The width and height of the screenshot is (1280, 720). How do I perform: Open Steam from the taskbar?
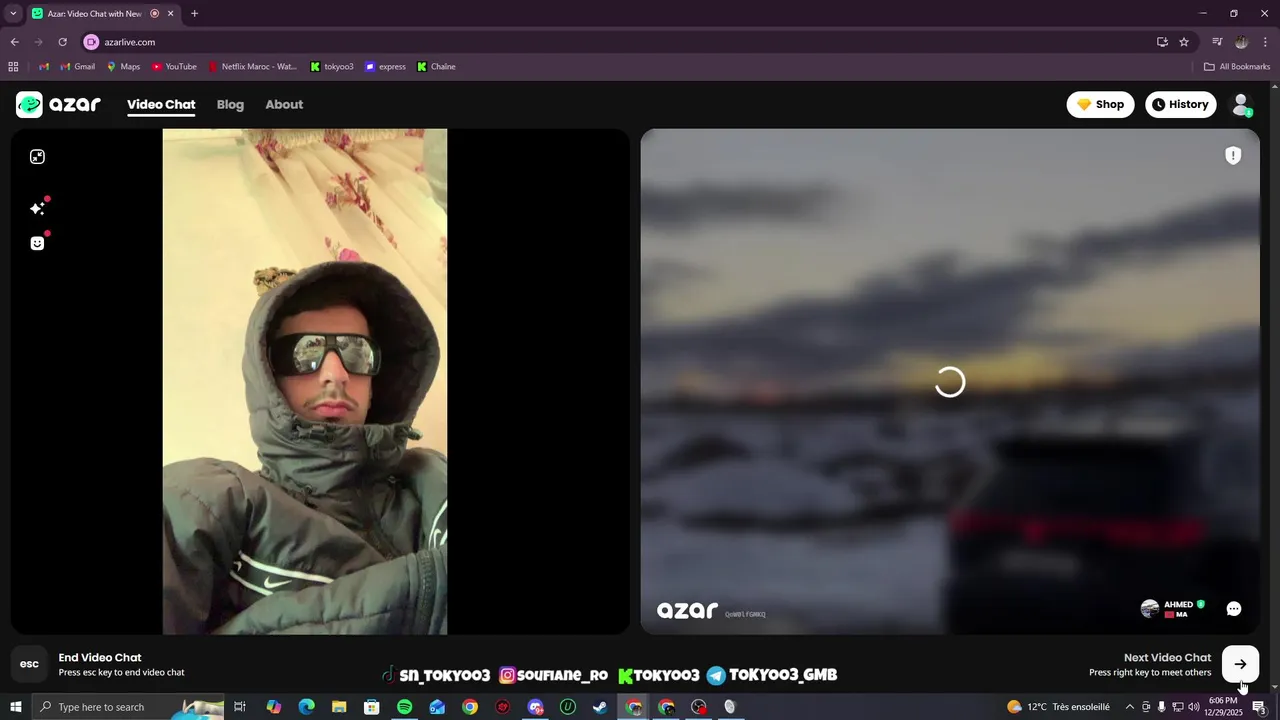point(600,707)
